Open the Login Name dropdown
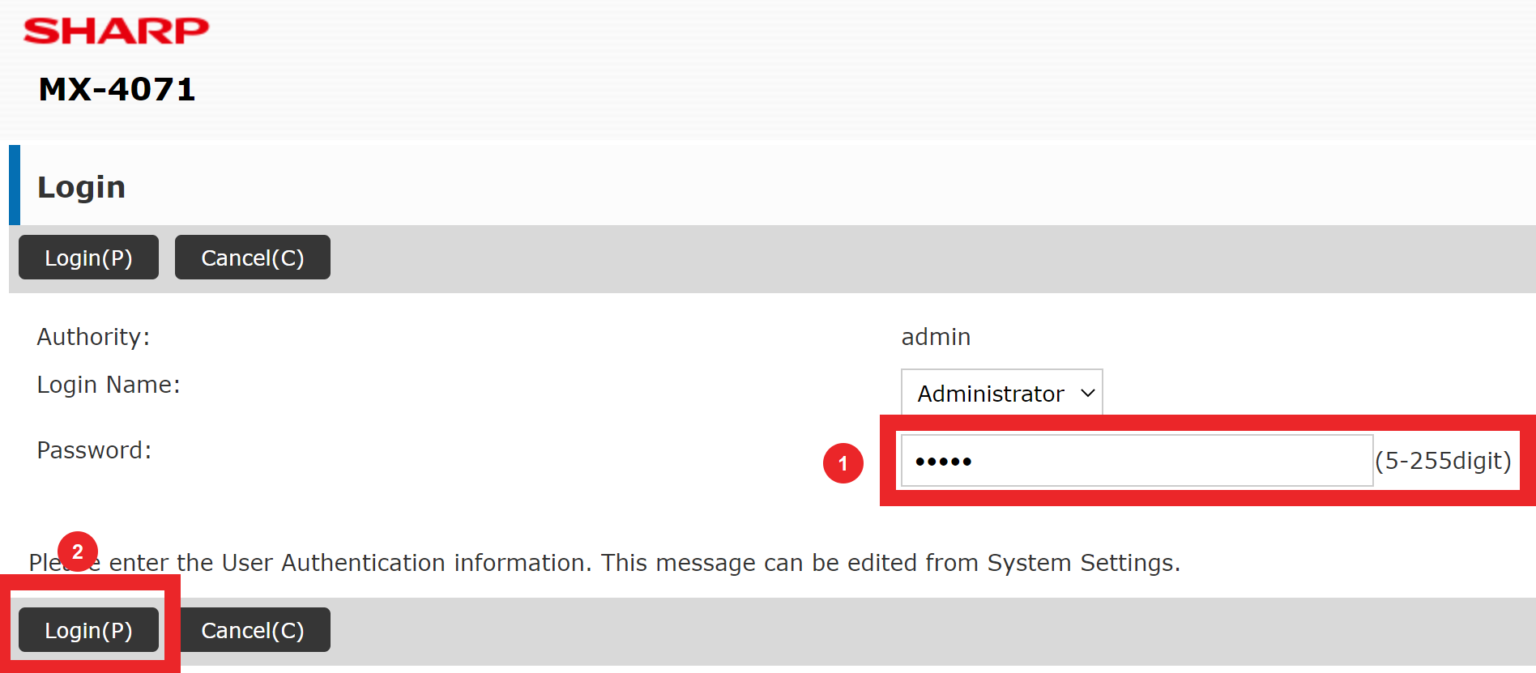The height and width of the screenshot is (673, 1536). pos(1000,393)
